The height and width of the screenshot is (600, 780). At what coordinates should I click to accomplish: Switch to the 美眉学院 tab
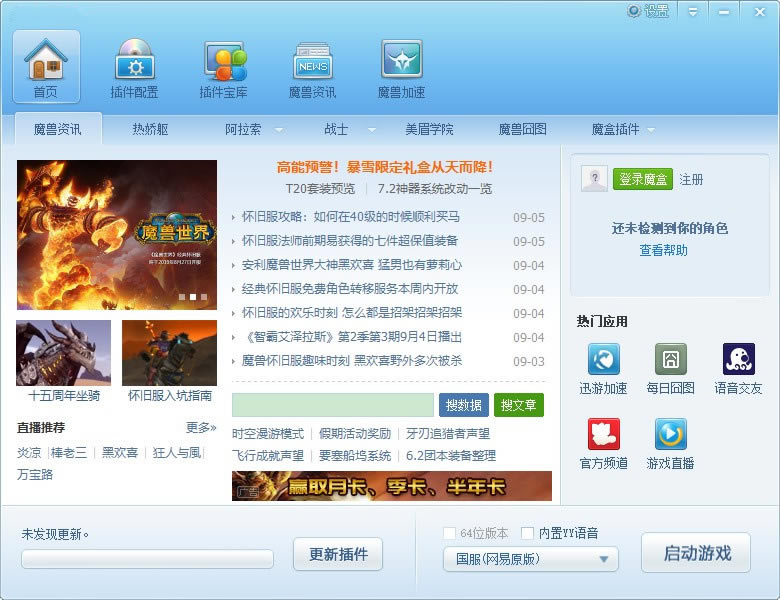pyautogui.click(x=429, y=129)
